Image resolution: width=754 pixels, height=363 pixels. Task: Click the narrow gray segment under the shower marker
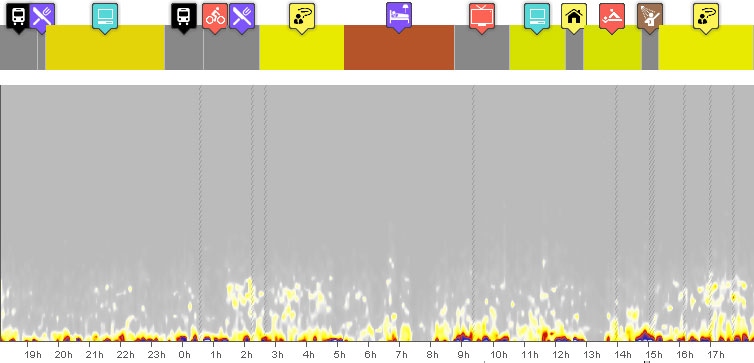pos(650,48)
